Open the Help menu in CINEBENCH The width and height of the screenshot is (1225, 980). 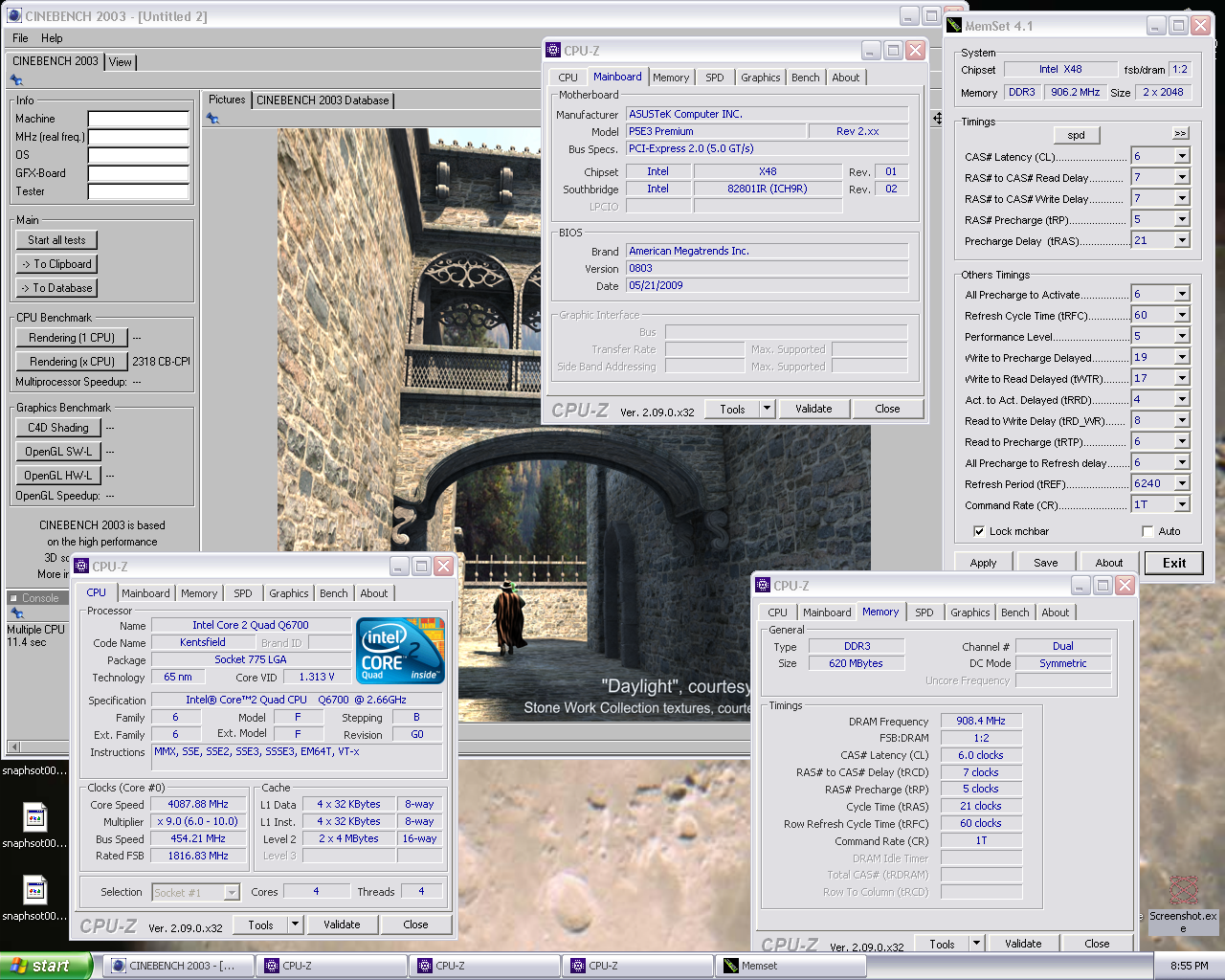(52, 38)
